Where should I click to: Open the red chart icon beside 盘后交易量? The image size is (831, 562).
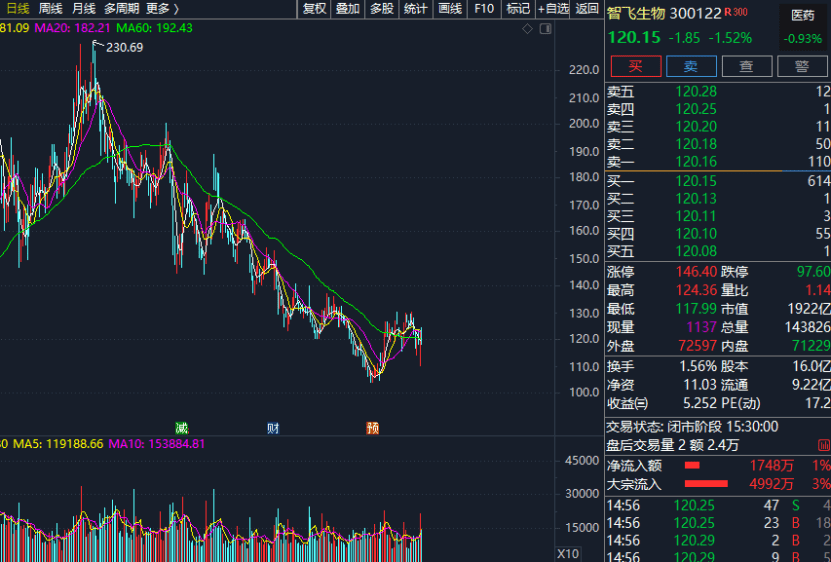824,445
